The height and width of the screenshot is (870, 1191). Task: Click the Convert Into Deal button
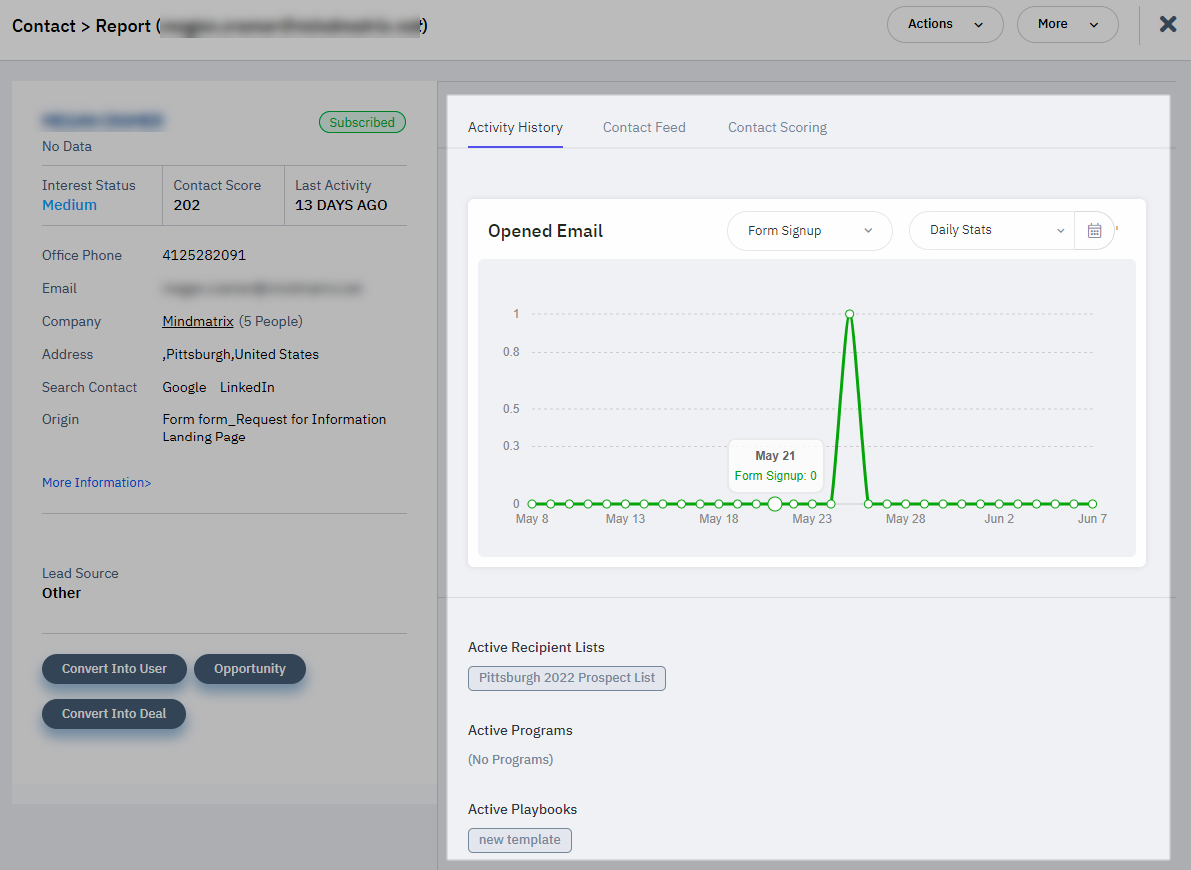click(114, 713)
